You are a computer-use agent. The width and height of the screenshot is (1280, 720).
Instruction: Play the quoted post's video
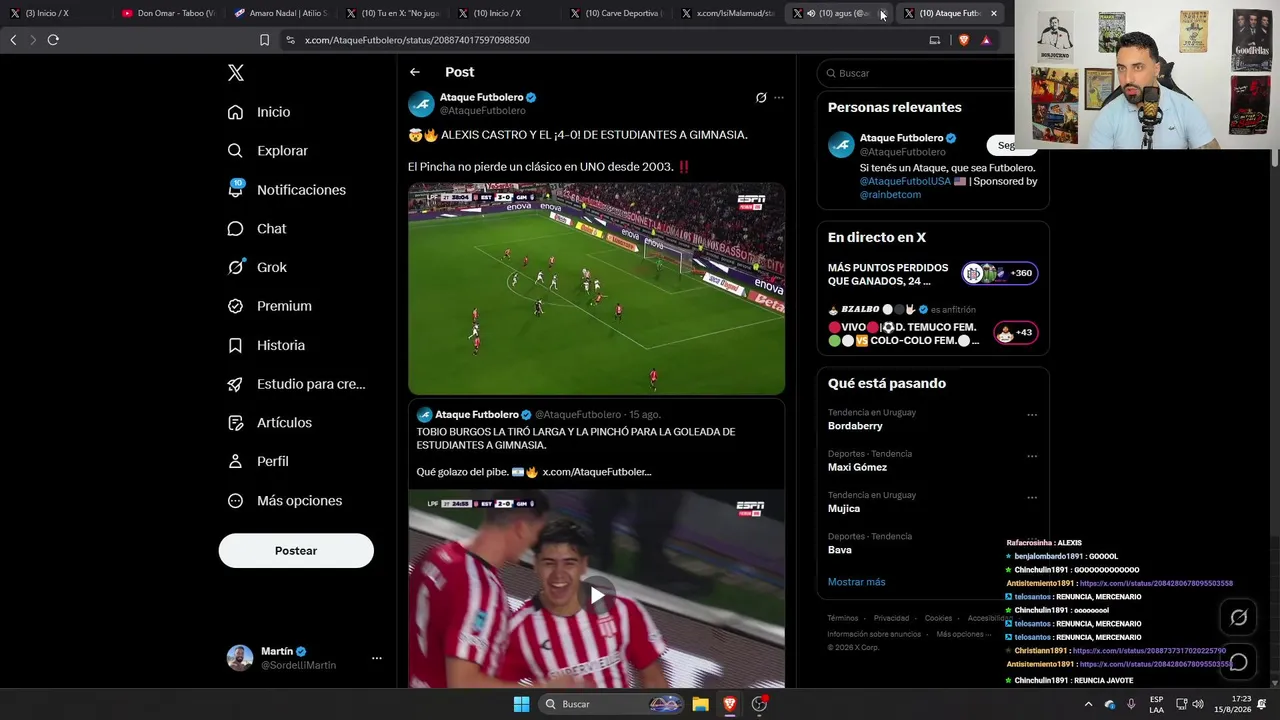pyautogui.click(x=597, y=596)
